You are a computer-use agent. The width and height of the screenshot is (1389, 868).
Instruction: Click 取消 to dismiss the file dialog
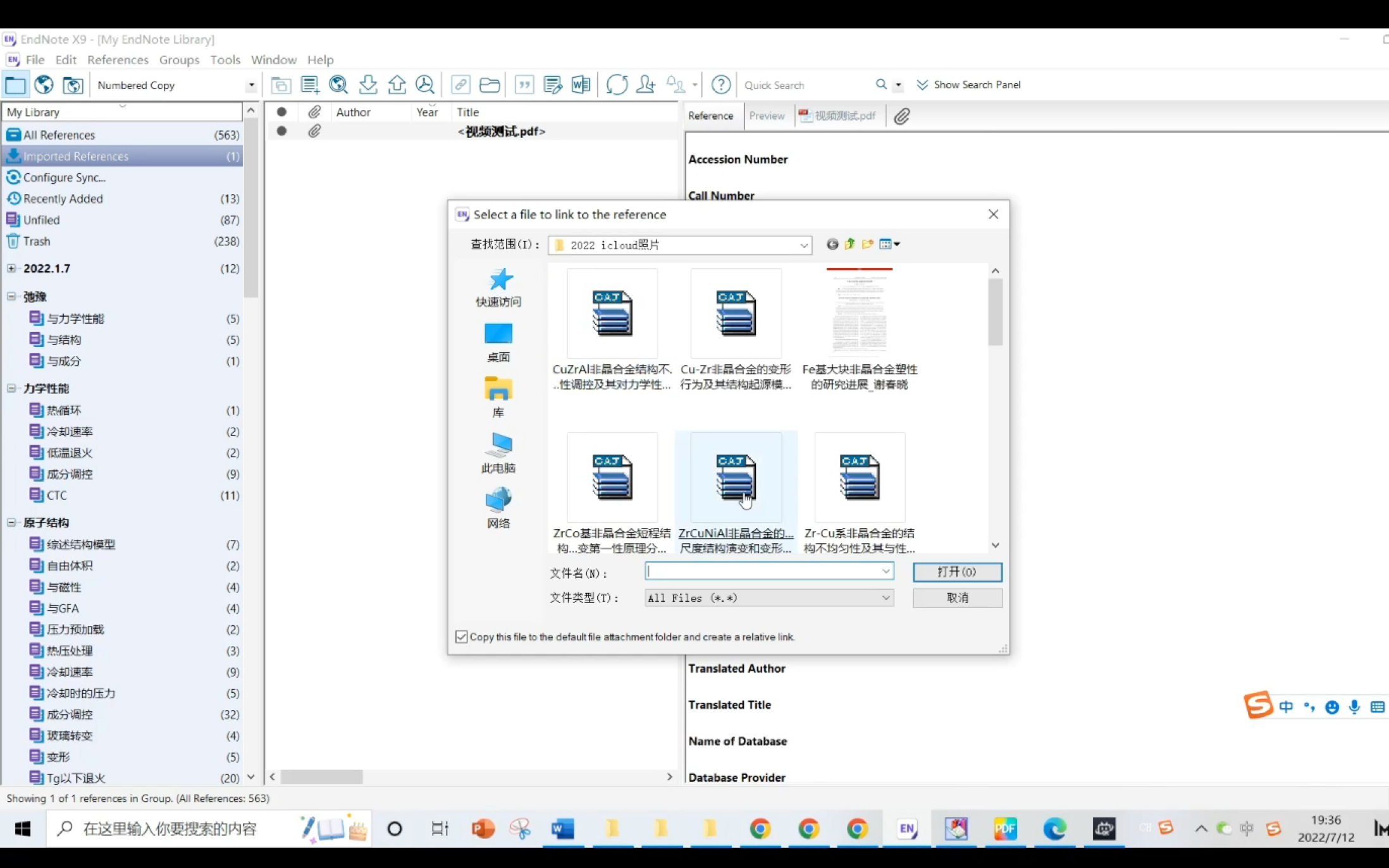pyautogui.click(x=958, y=598)
